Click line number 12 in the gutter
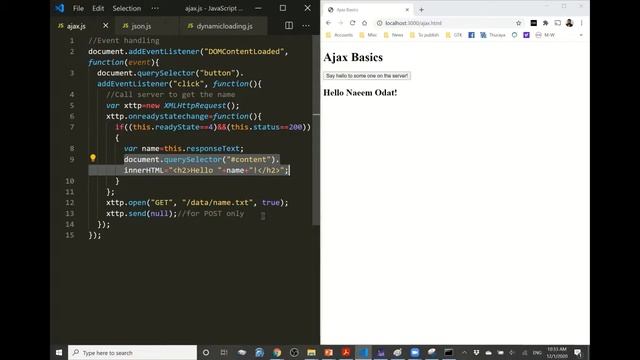Viewport: 640px width, 360px height. point(70,202)
